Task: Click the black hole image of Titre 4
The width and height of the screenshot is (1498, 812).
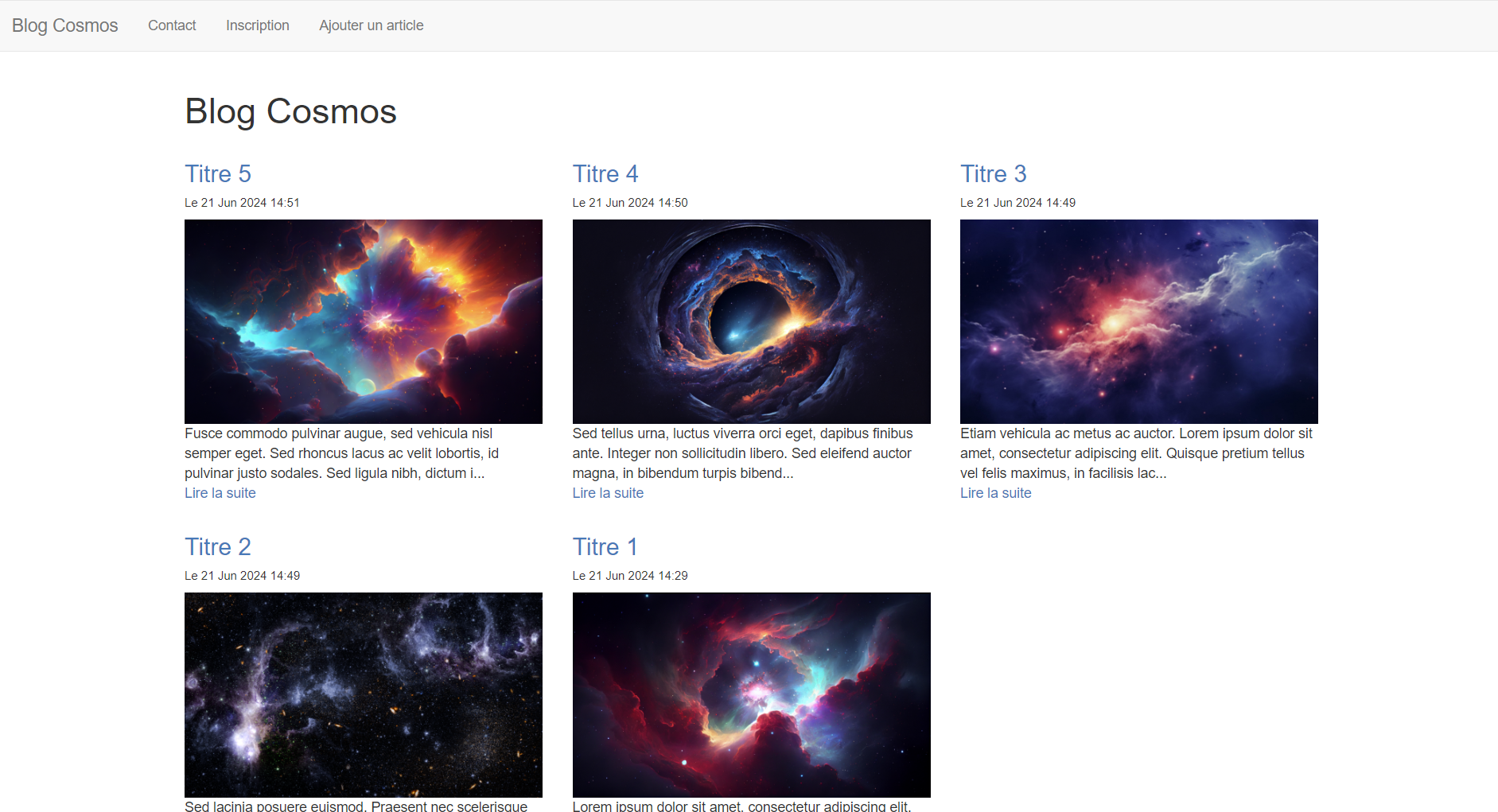Action: click(751, 321)
